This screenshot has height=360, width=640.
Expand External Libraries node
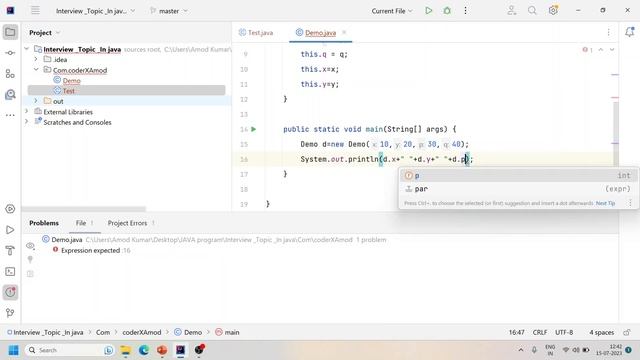(27, 111)
